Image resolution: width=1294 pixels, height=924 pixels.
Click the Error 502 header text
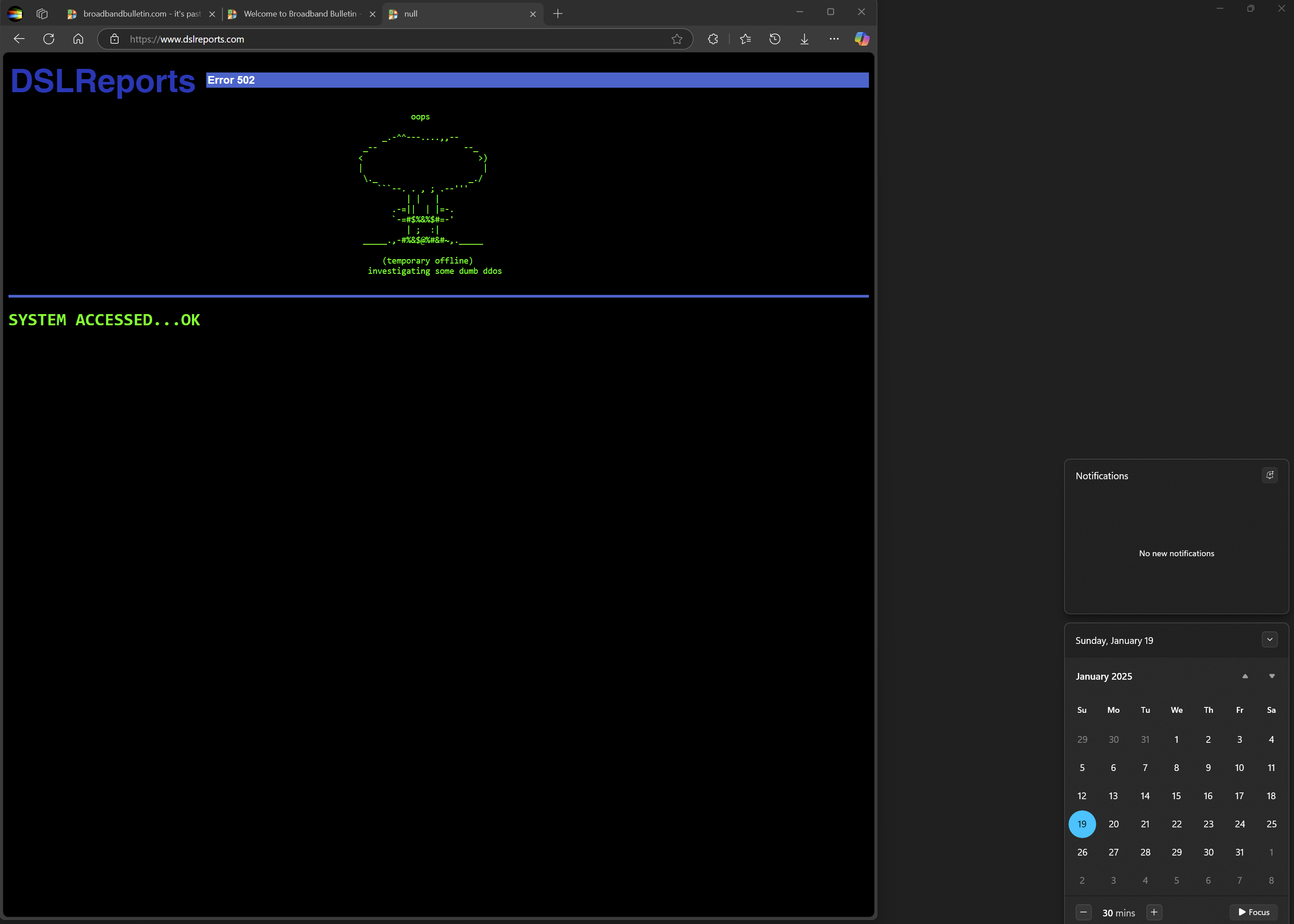(231, 80)
